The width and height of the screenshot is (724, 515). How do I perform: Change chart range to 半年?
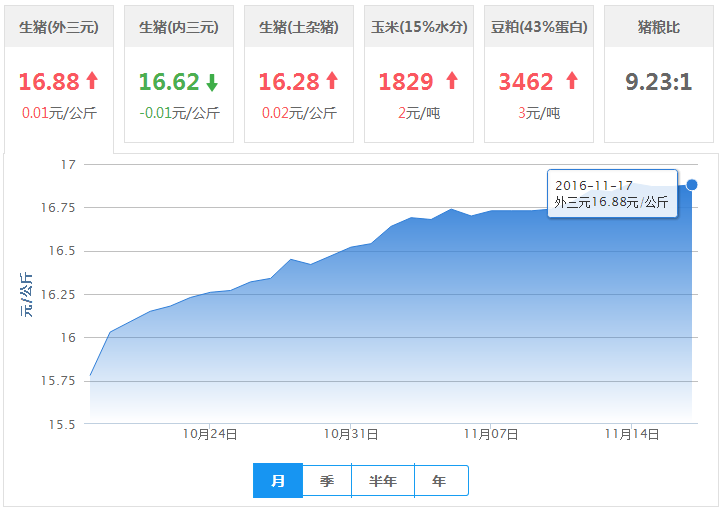point(383,481)
